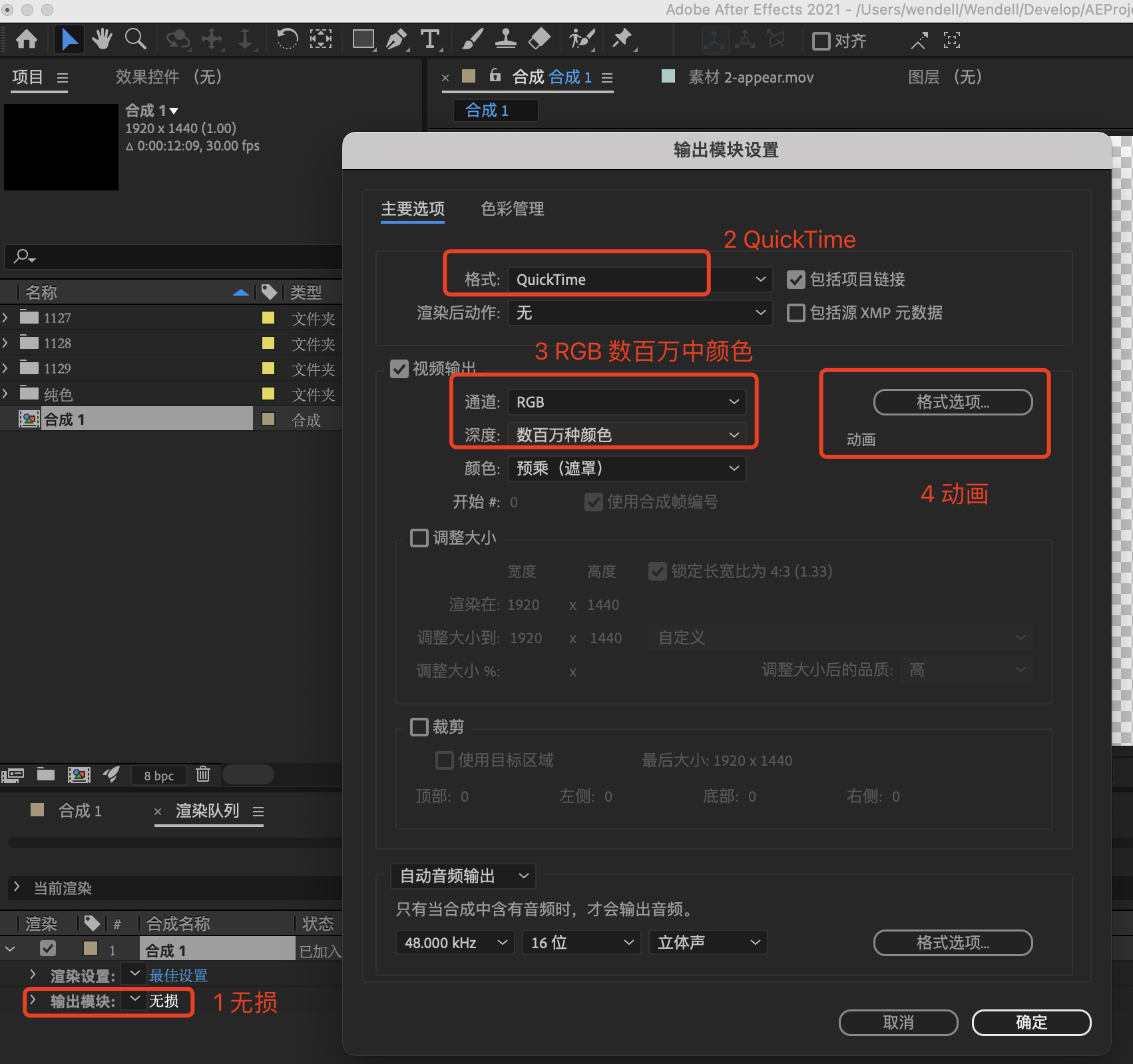
Task: Enable the 调整大小 resize checkbox
Action: (419, 538)
